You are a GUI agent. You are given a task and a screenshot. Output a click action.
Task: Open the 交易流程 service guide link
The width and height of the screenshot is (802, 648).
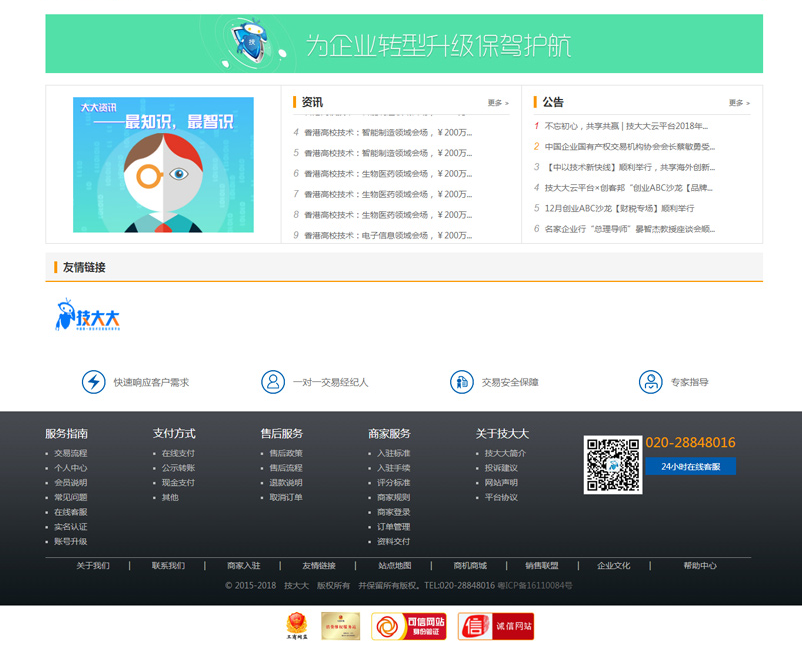[x=70, y=453]
